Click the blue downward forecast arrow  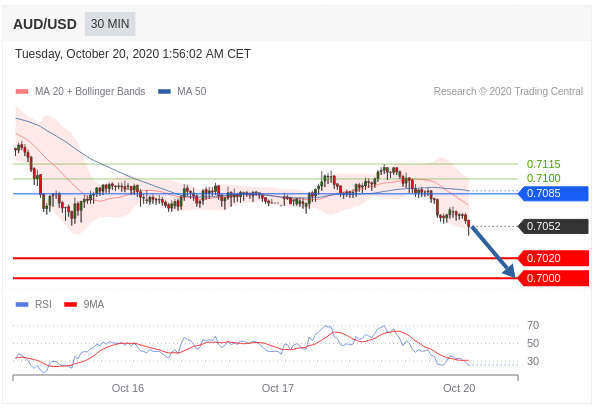[493, 251]
